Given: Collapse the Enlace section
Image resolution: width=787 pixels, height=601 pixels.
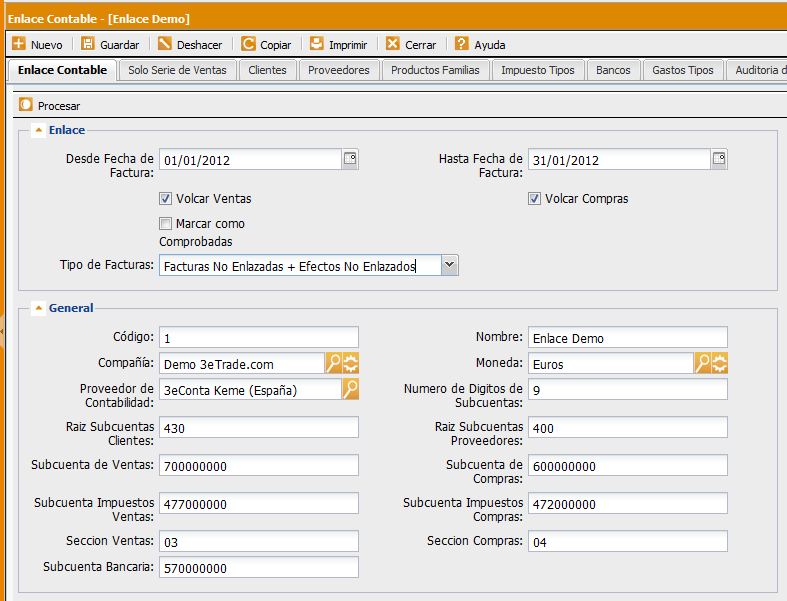Looking at the screenshot, I should [x=39, y=130].
